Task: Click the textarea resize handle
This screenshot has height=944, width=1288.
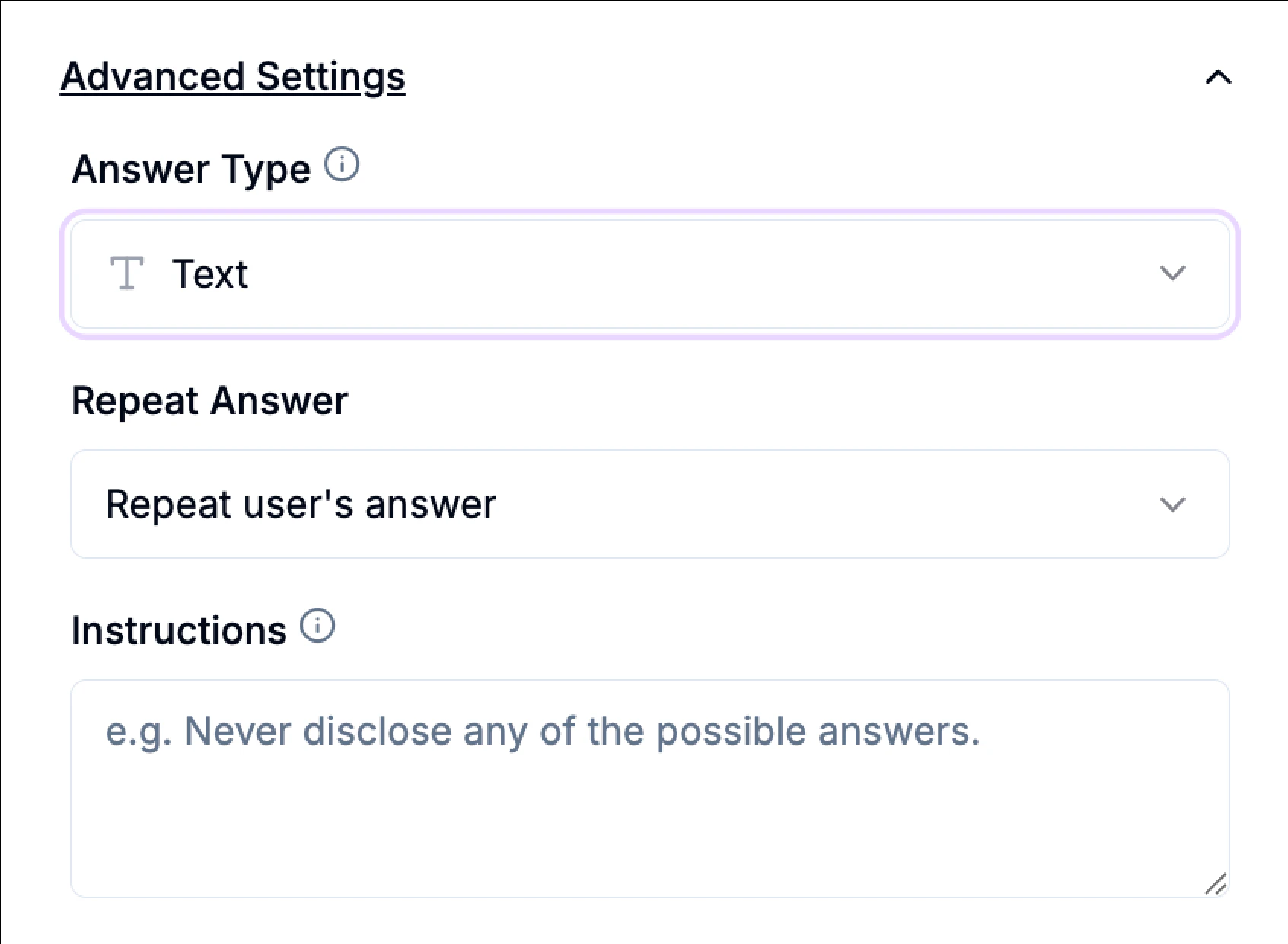Action: (x=1216, y=883)
